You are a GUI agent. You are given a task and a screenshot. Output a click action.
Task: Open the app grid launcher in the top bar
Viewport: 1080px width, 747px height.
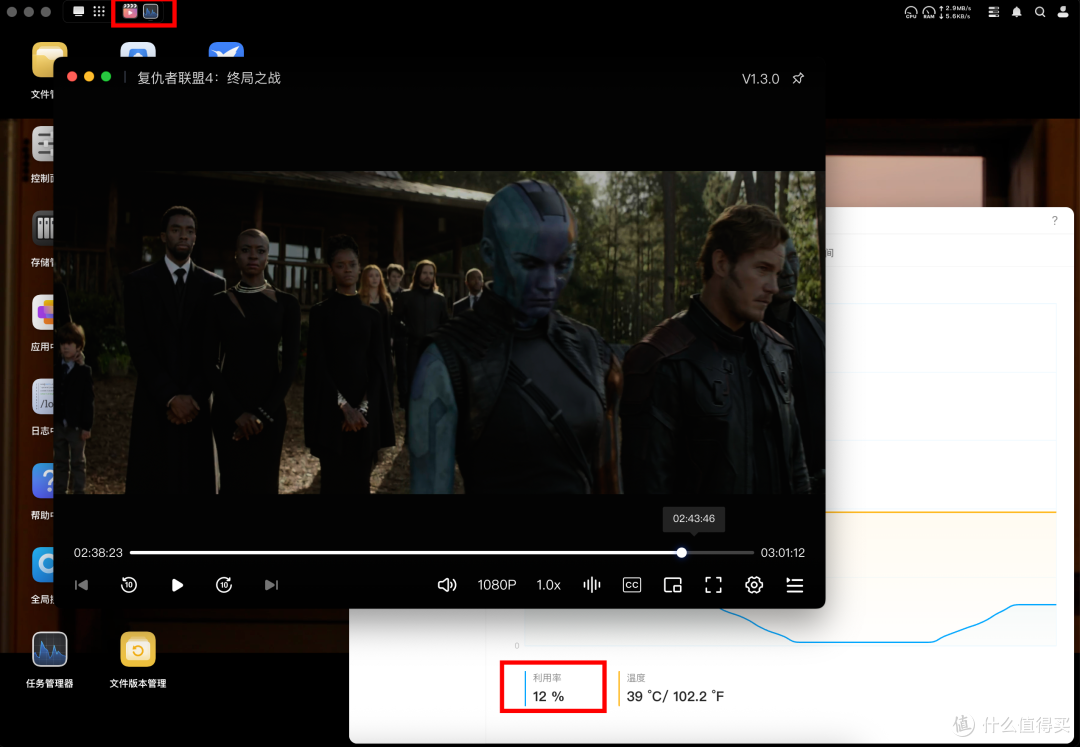99,12
